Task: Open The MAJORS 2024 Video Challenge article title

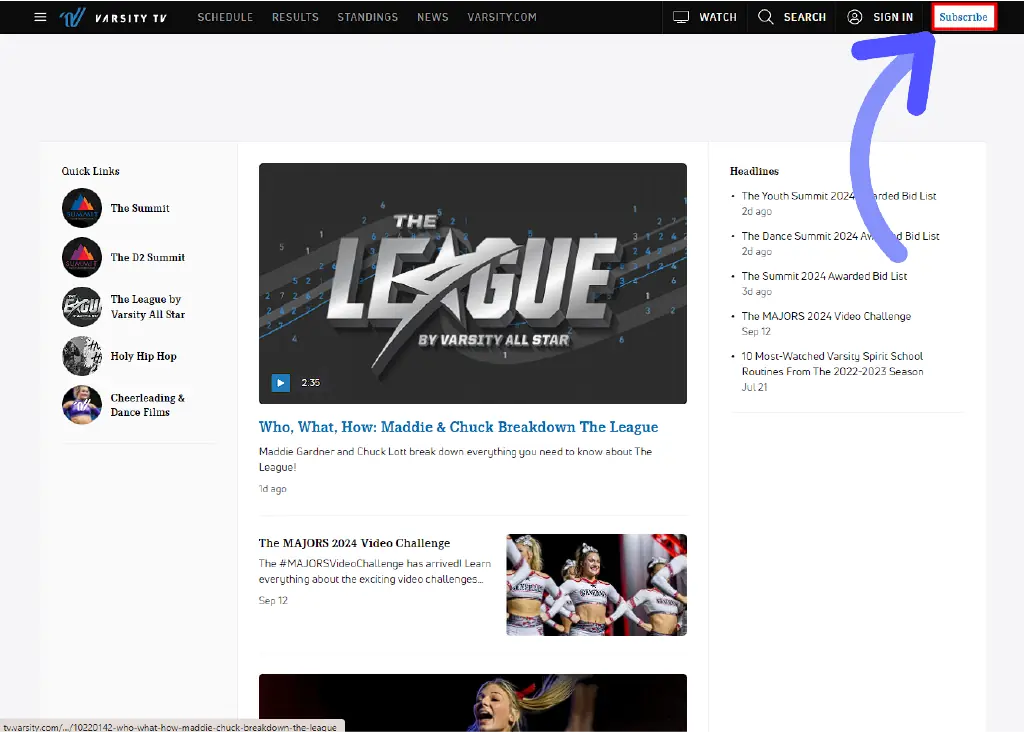Action: 354,543
